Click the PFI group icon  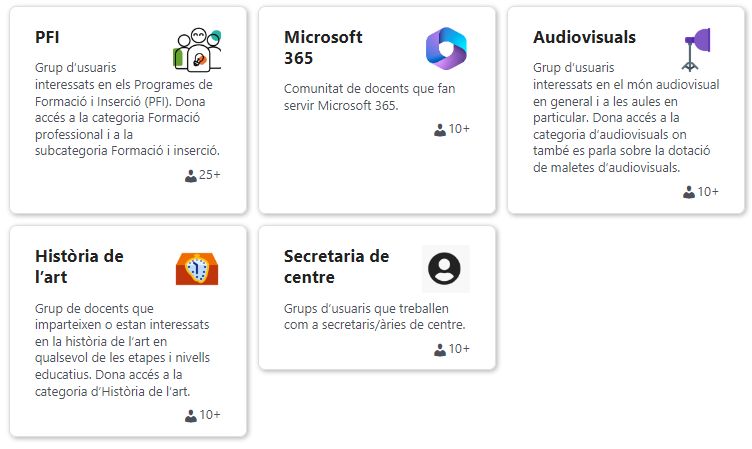click(197, 48)
